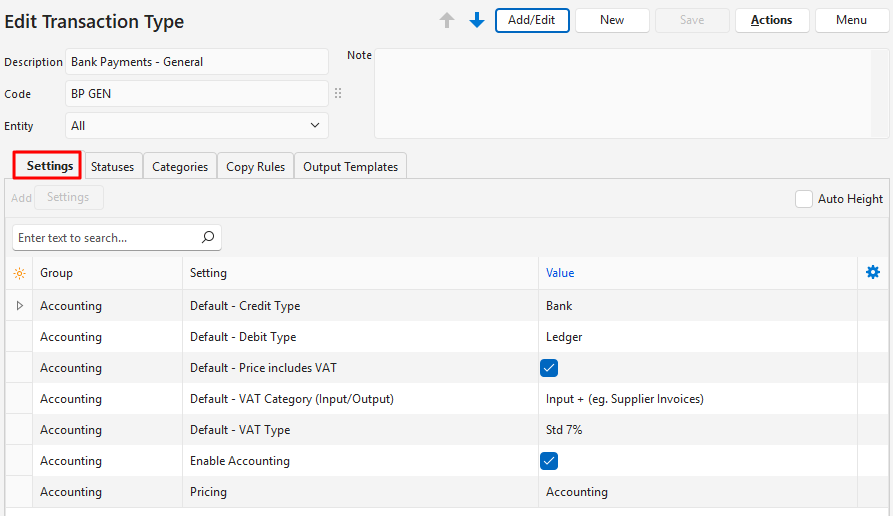893x516 pixels.
Task: Open the Menu button
Action: coord(851,20)
